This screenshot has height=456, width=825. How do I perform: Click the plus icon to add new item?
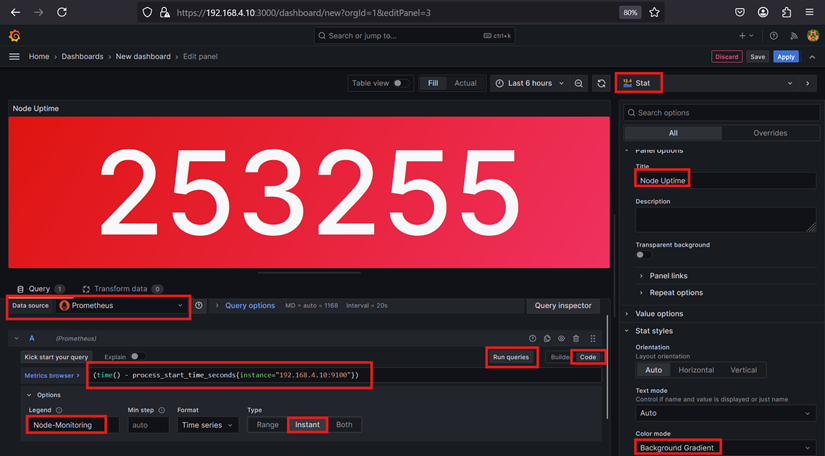point(746,36)
